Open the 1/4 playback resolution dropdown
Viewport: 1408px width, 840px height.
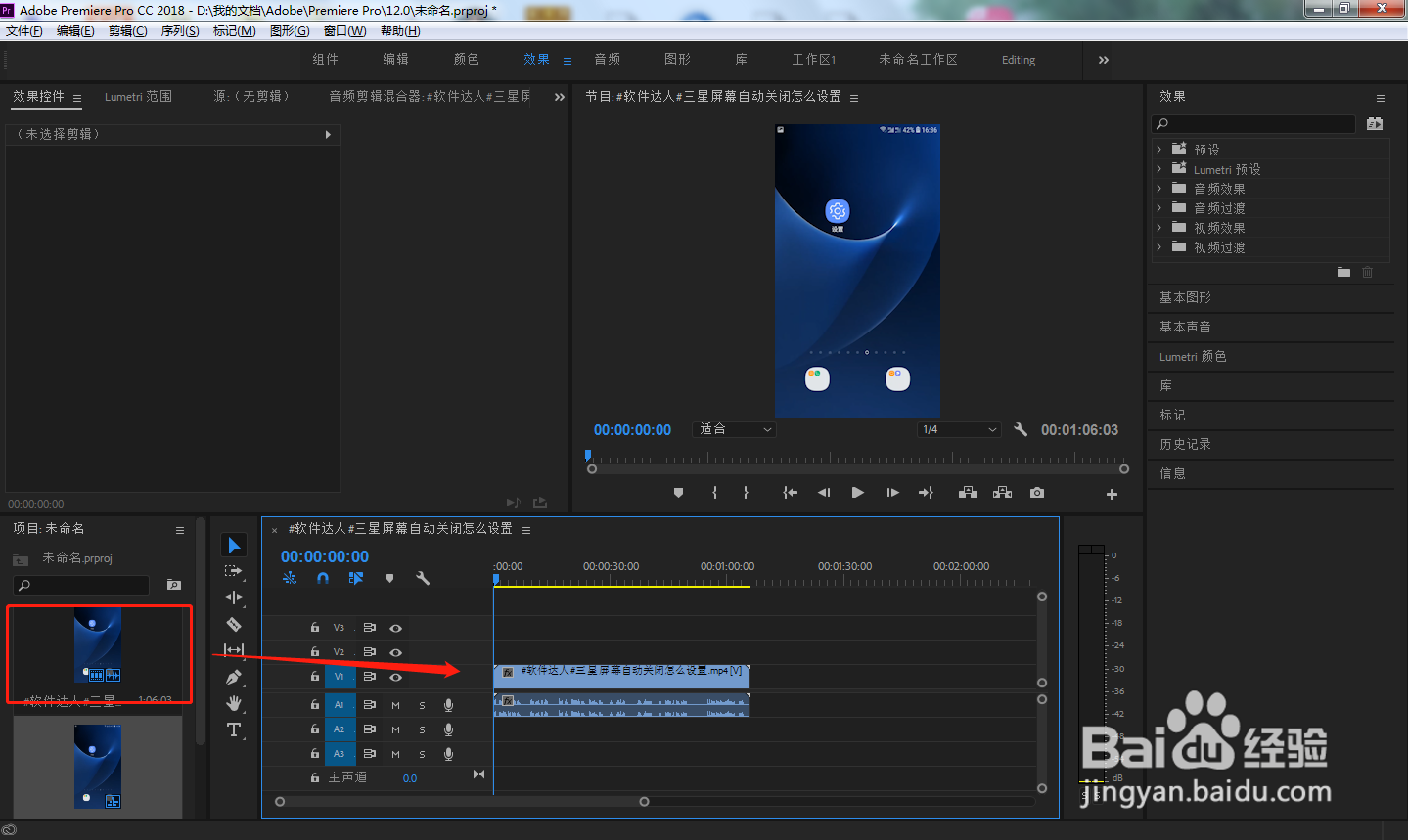[x=959, y=429]
